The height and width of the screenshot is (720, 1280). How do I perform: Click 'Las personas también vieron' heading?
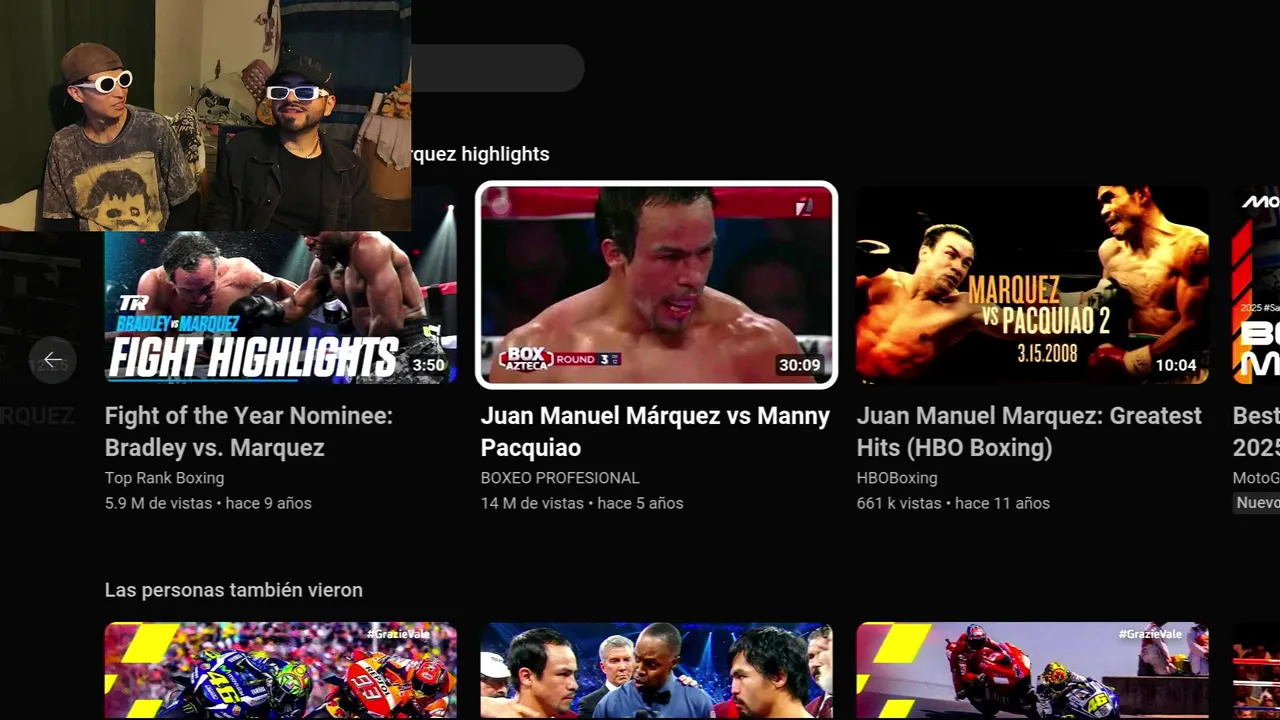(x=234, y=590)
